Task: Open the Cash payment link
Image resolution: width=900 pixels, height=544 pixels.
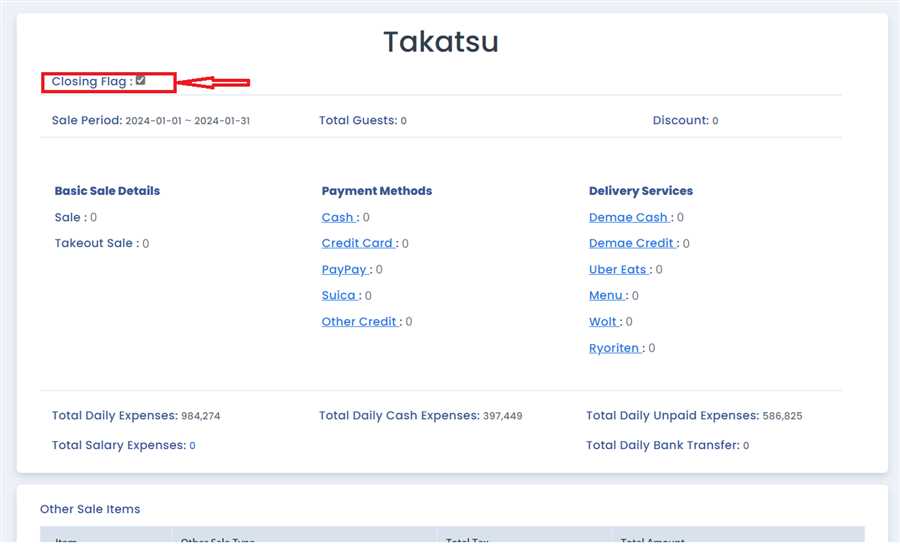Action: 338,217
